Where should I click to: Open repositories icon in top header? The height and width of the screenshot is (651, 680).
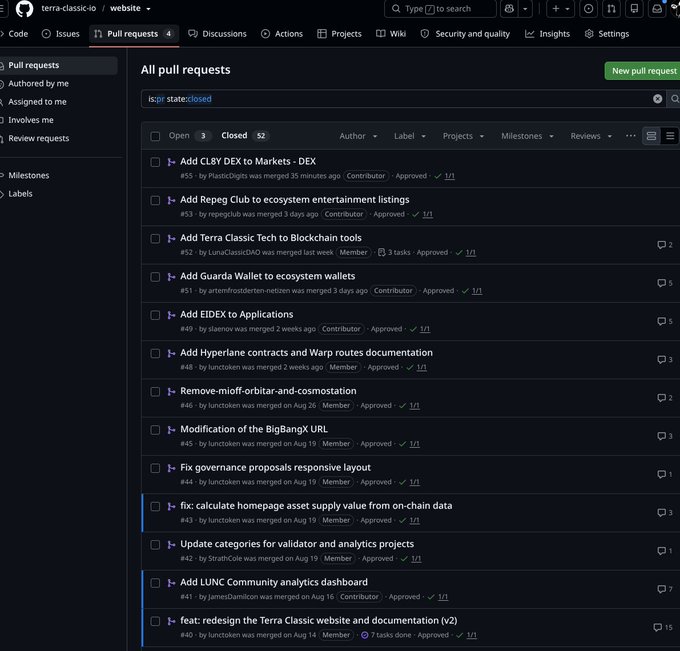(634, 9)
